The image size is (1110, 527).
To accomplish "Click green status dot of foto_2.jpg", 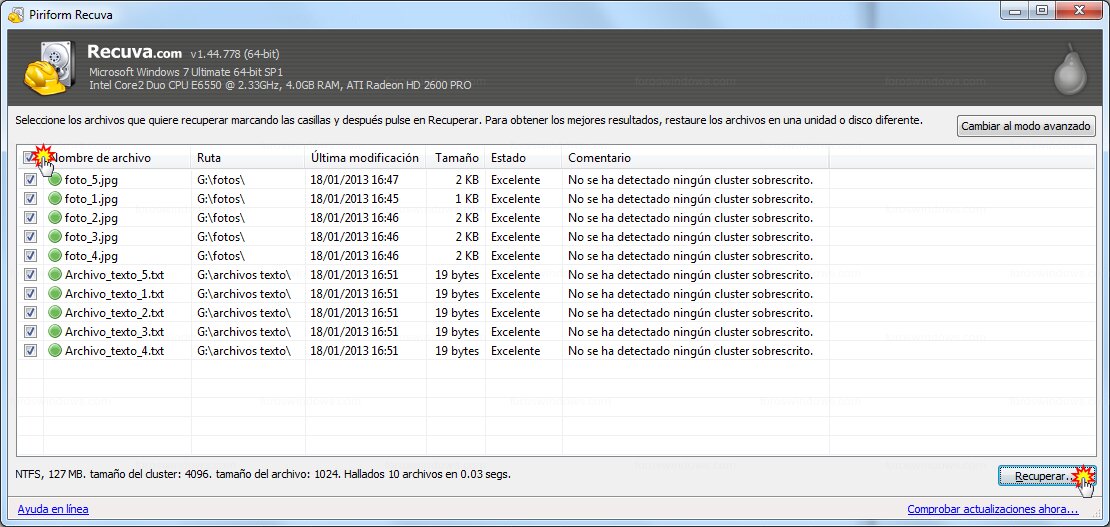I will (55, 218).
